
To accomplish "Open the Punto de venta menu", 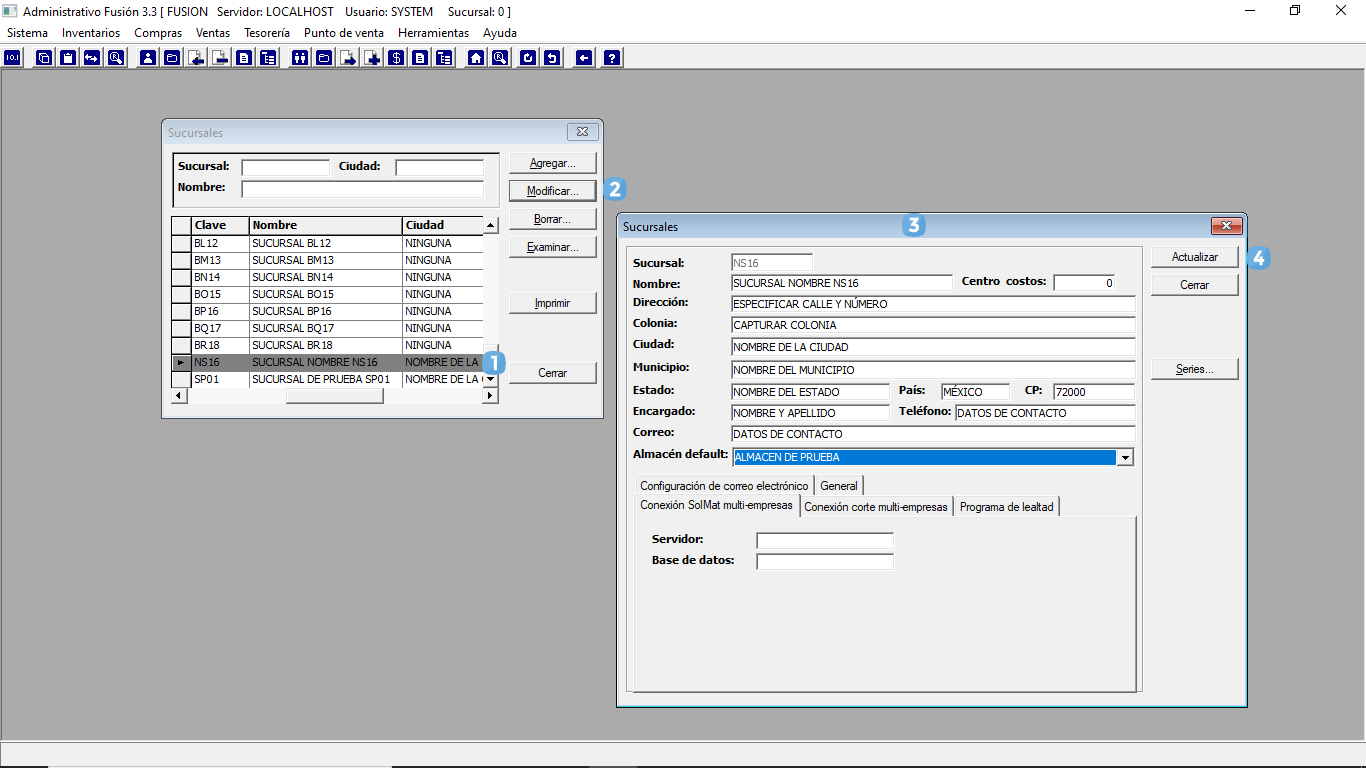I will click(344, 33).
